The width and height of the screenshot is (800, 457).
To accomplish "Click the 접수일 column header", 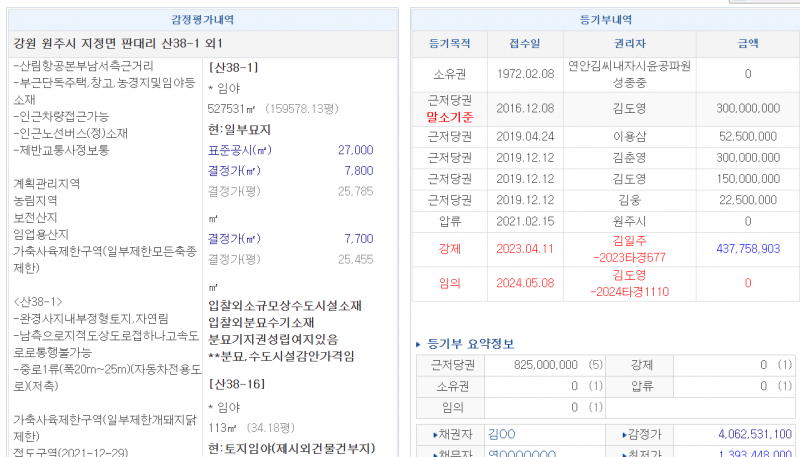I will tap(523, 44).
